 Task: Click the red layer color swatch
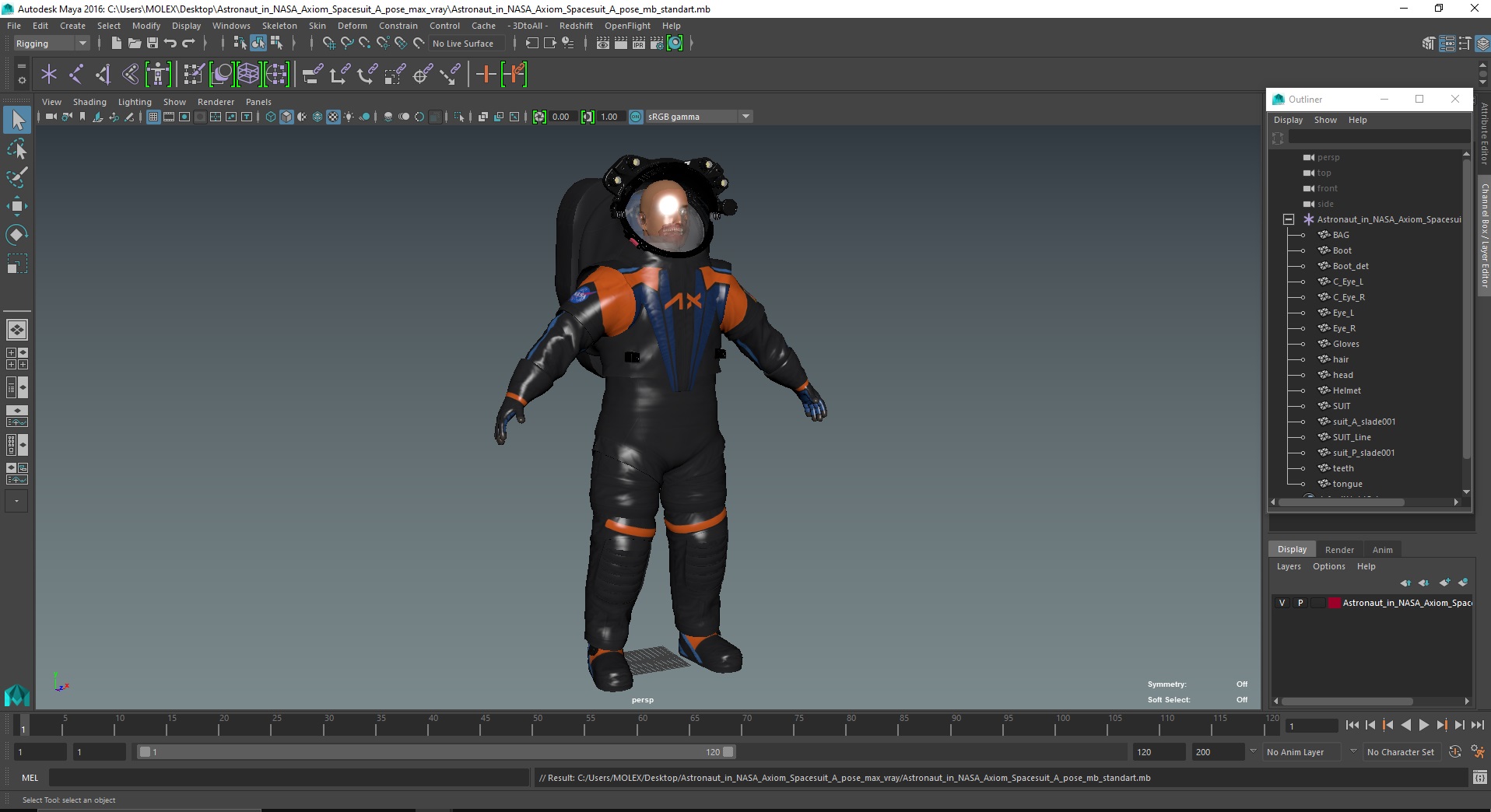(x=1334, y=603)
